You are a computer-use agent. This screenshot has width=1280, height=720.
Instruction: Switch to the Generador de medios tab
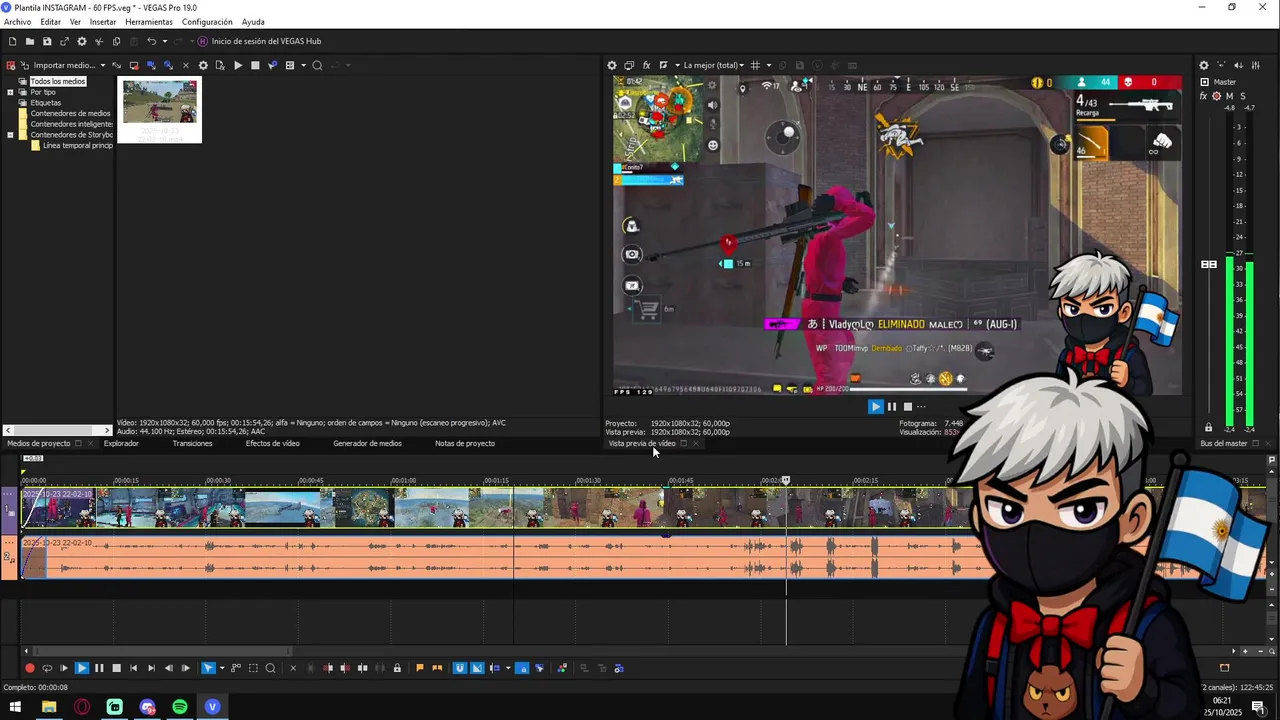pyautogui.click(x=367, y=443)
